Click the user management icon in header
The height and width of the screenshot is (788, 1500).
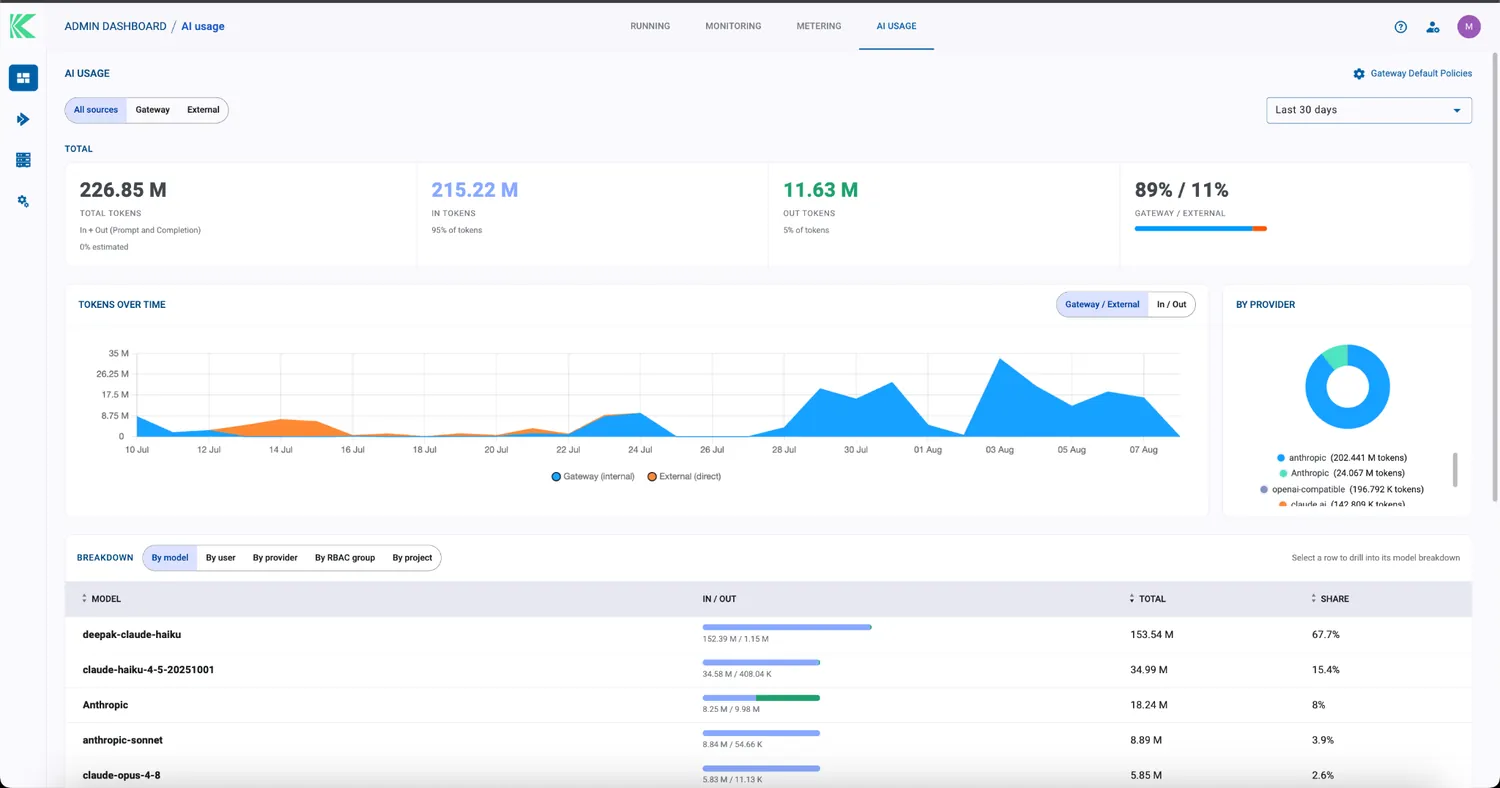(x=1433, y=27)
